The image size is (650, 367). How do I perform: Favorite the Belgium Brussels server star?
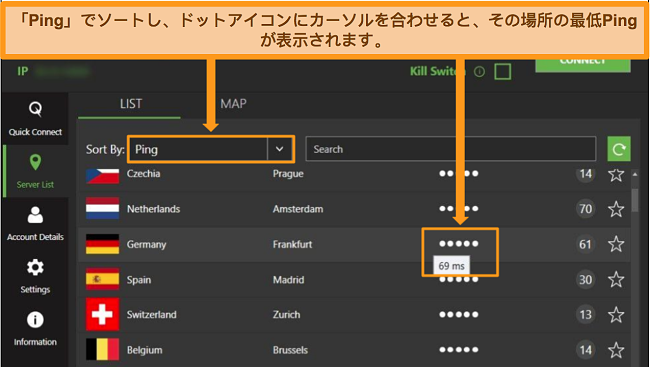[616, 350]
